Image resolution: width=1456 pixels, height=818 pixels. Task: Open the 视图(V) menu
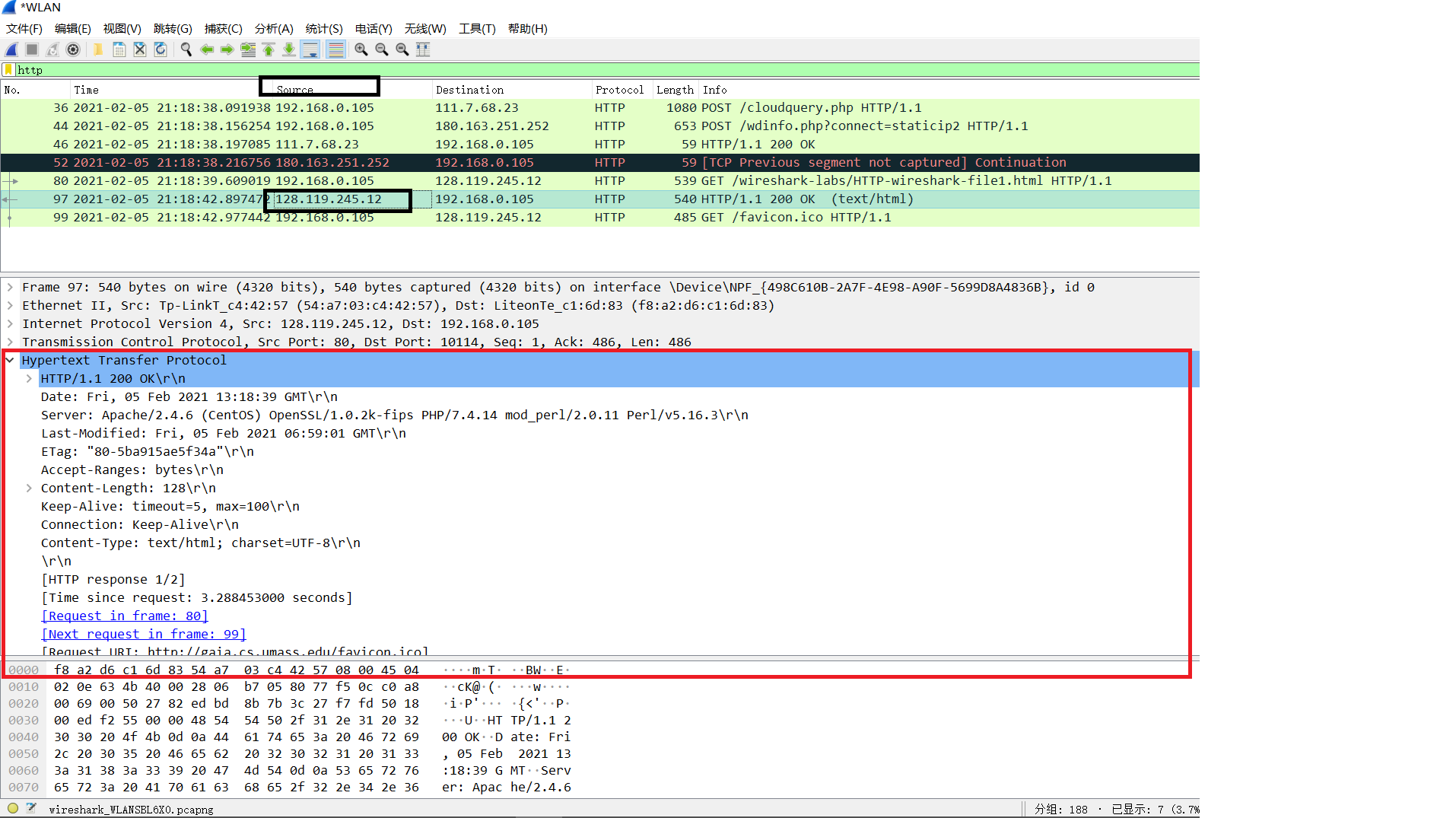tap(122, 29)
